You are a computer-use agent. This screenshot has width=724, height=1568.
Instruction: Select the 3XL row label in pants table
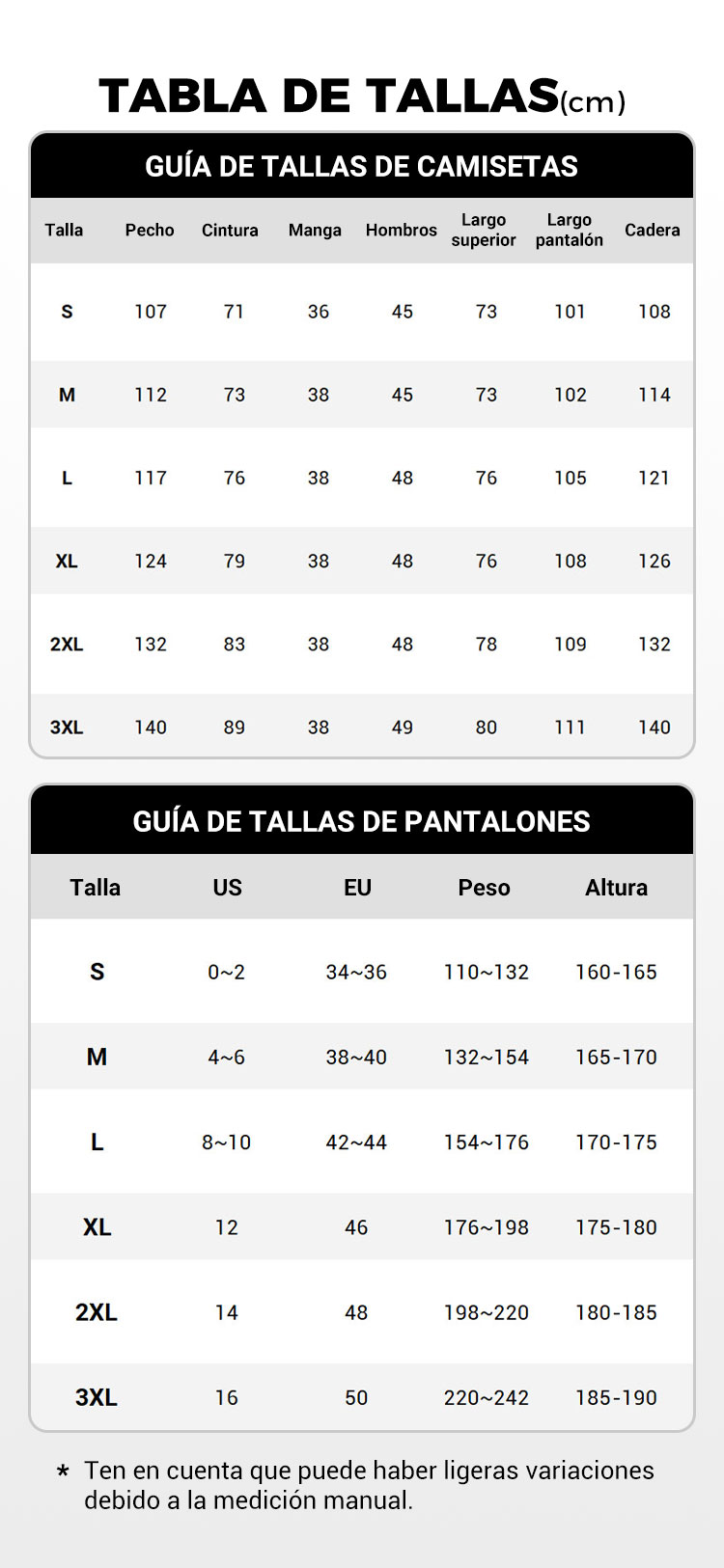click(x=97, y=1397)
